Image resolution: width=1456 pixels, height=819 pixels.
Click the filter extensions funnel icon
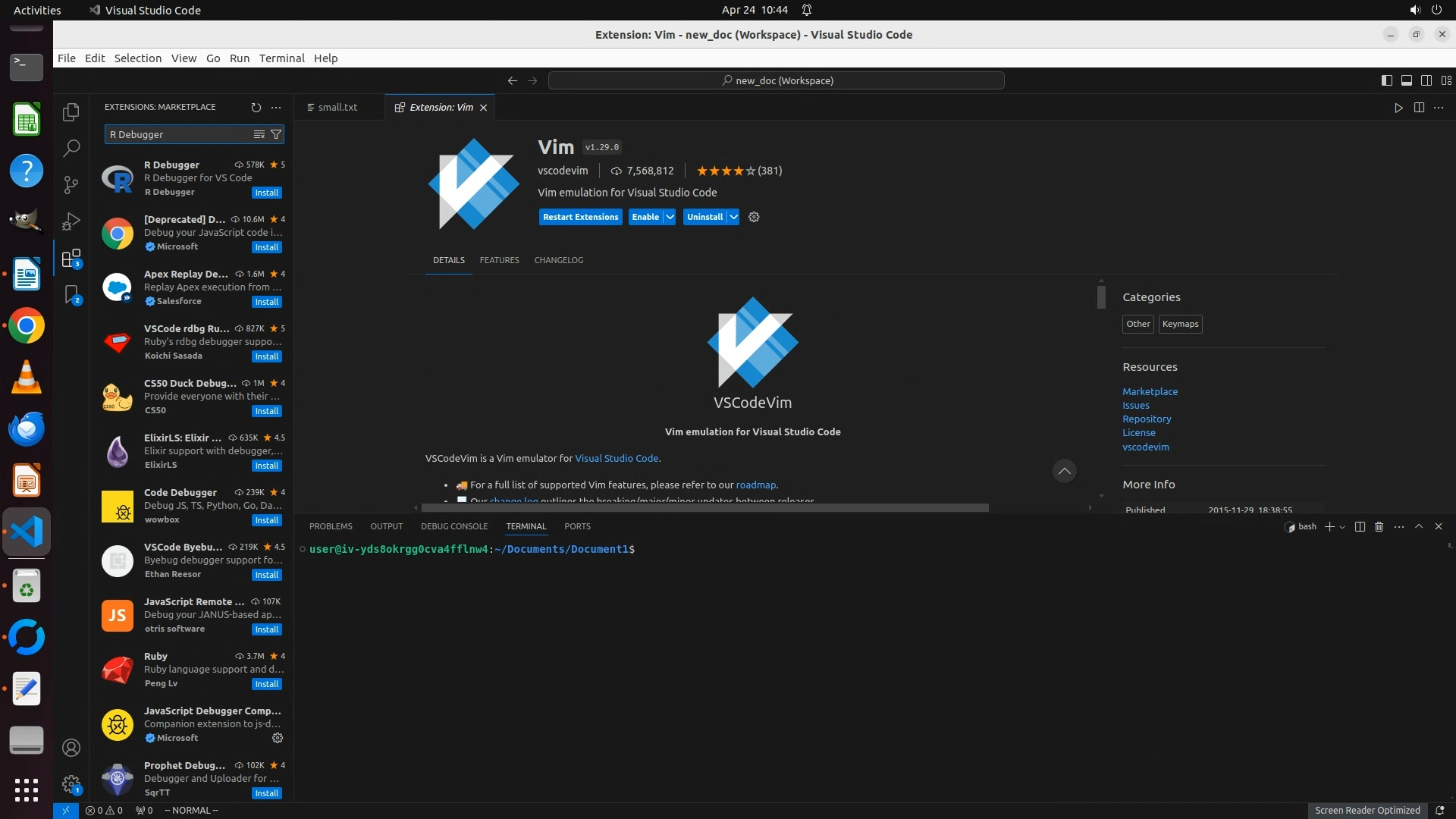pyautogui.click(x=277, y=134)
